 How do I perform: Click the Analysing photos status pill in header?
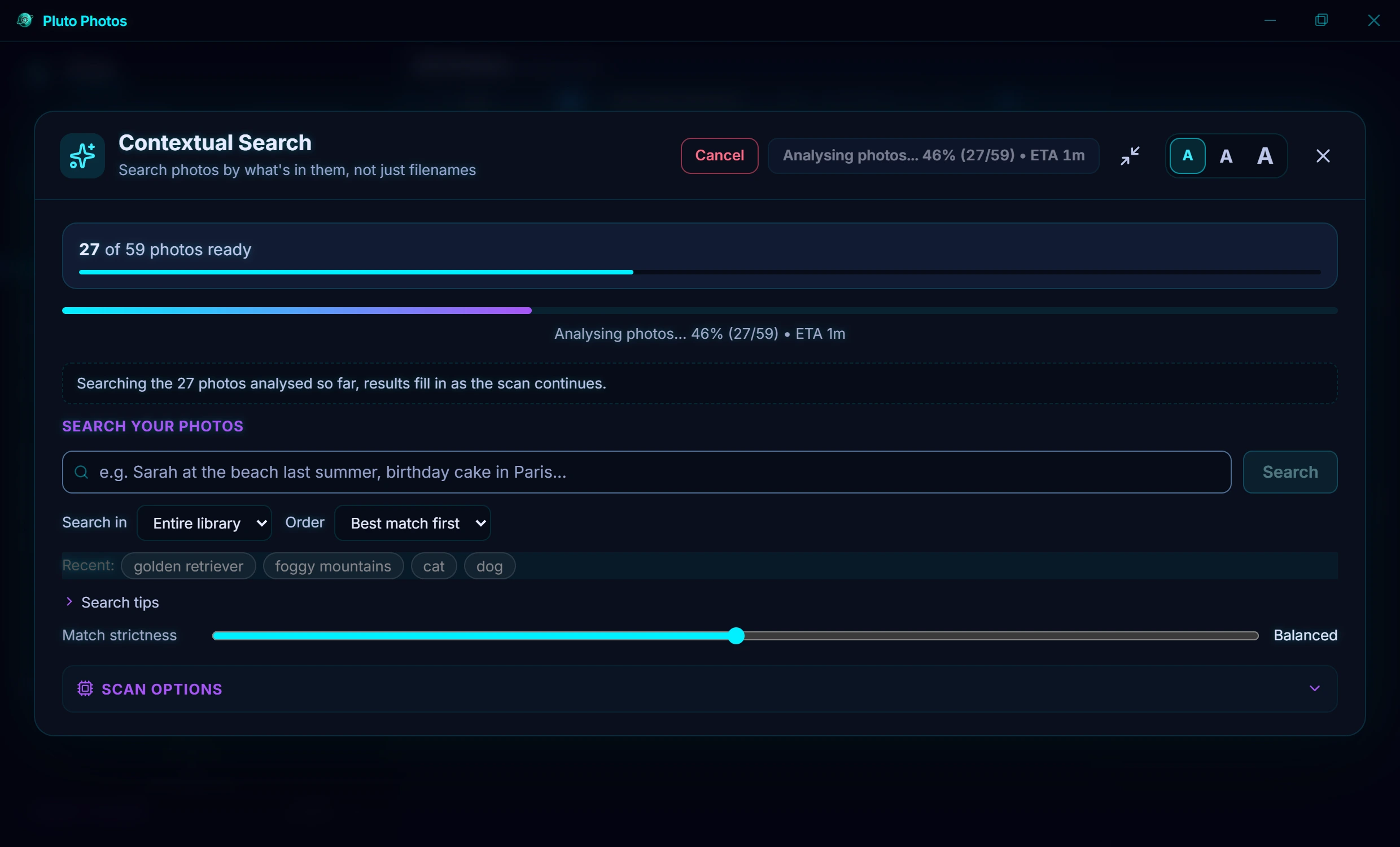click(934, 156)
